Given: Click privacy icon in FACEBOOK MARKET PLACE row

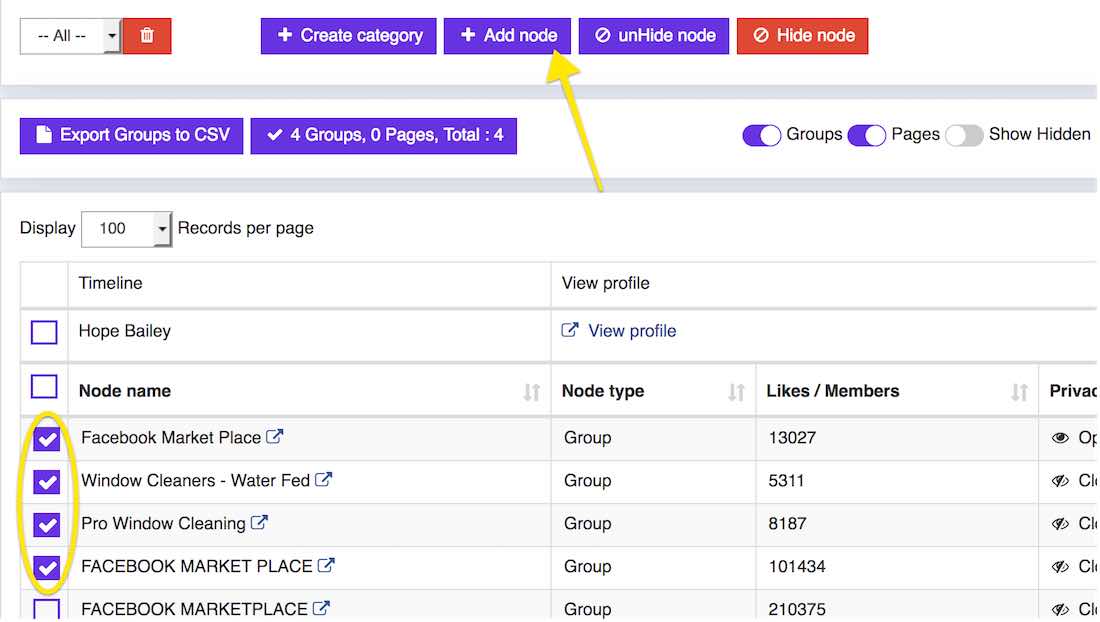Looking at the screenshot, I should (1060, 567).
